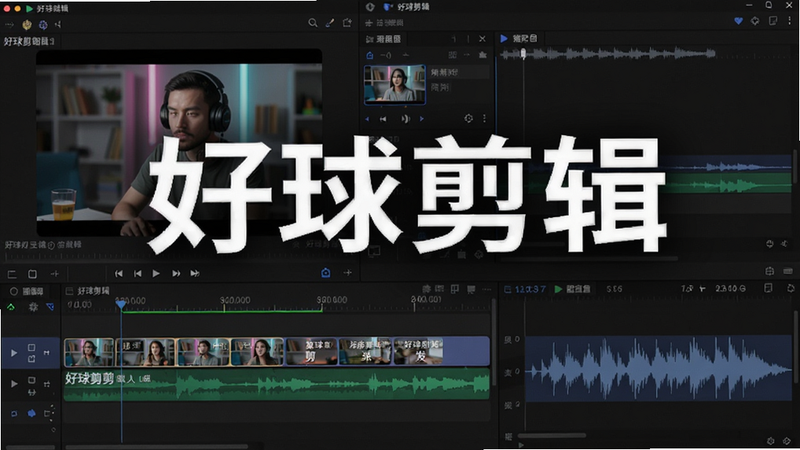Viewport: 800px width, 450px height.
Task: Select the last titled clip on video track
Action: coord(419,352)
